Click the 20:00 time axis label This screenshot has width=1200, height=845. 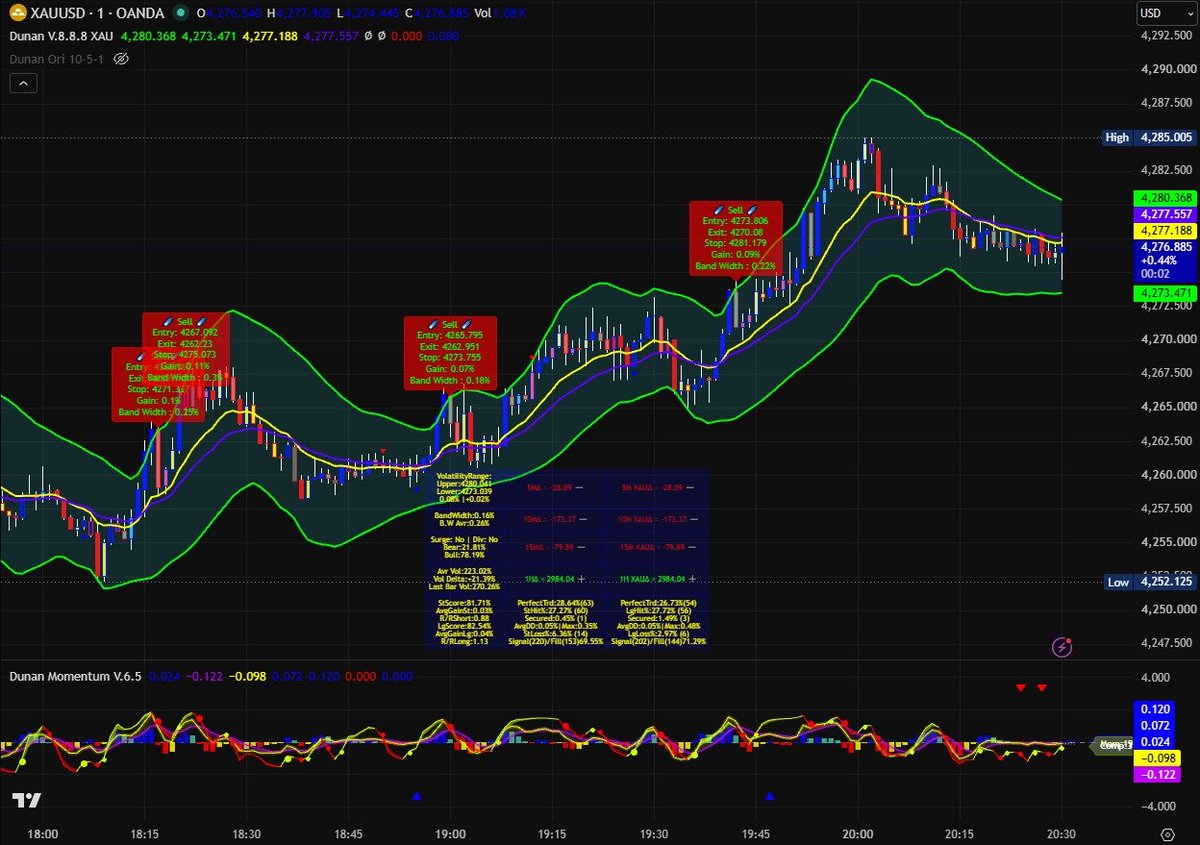tap(858, 832)
